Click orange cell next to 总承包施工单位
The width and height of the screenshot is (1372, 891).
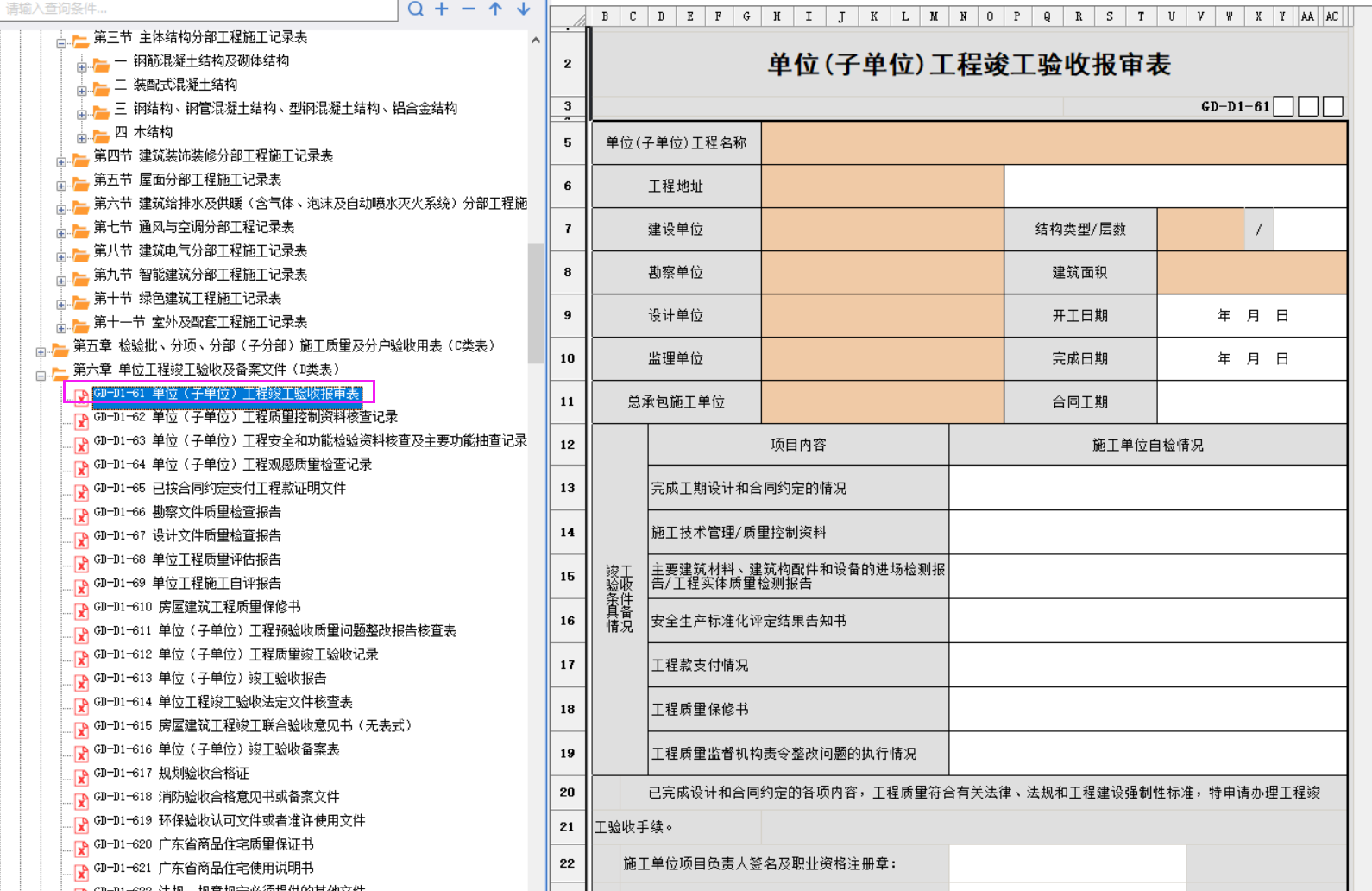(x=883, y=401)
